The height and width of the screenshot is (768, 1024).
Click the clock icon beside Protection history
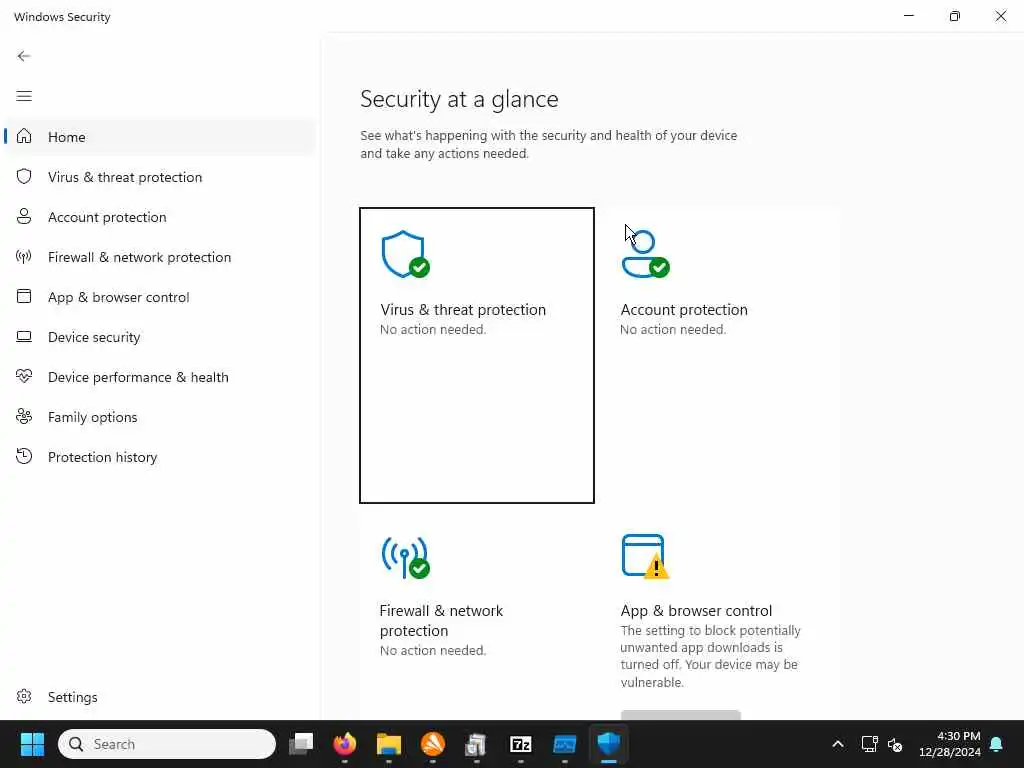[24, 456]
